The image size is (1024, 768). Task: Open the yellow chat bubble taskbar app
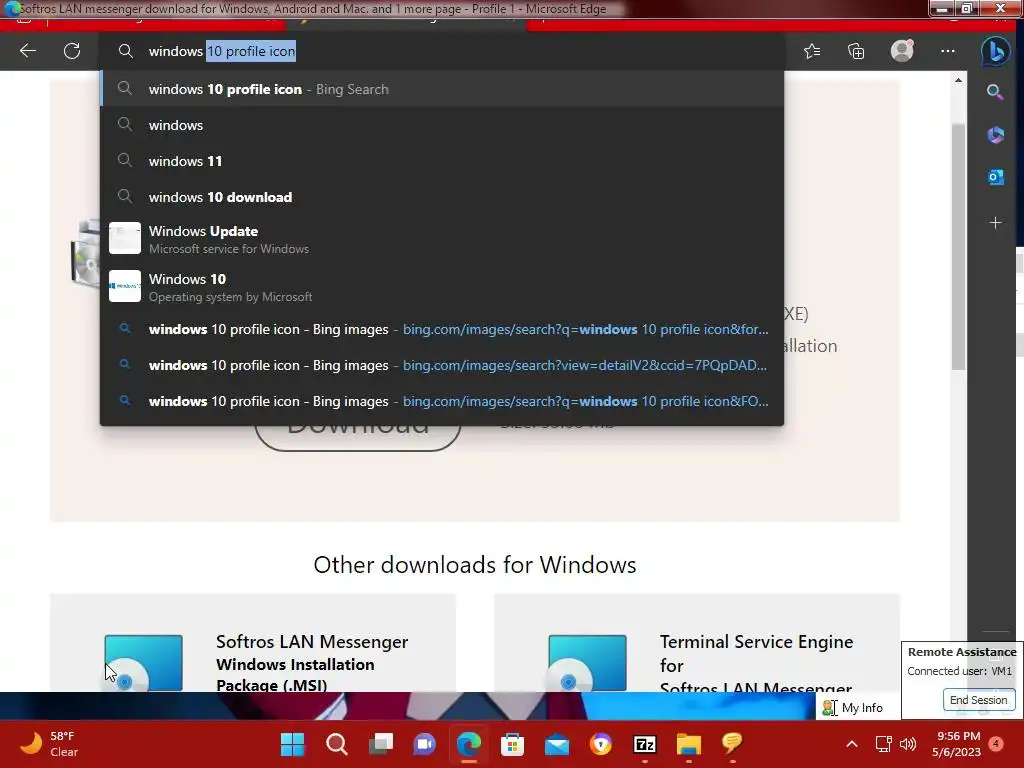732,744
